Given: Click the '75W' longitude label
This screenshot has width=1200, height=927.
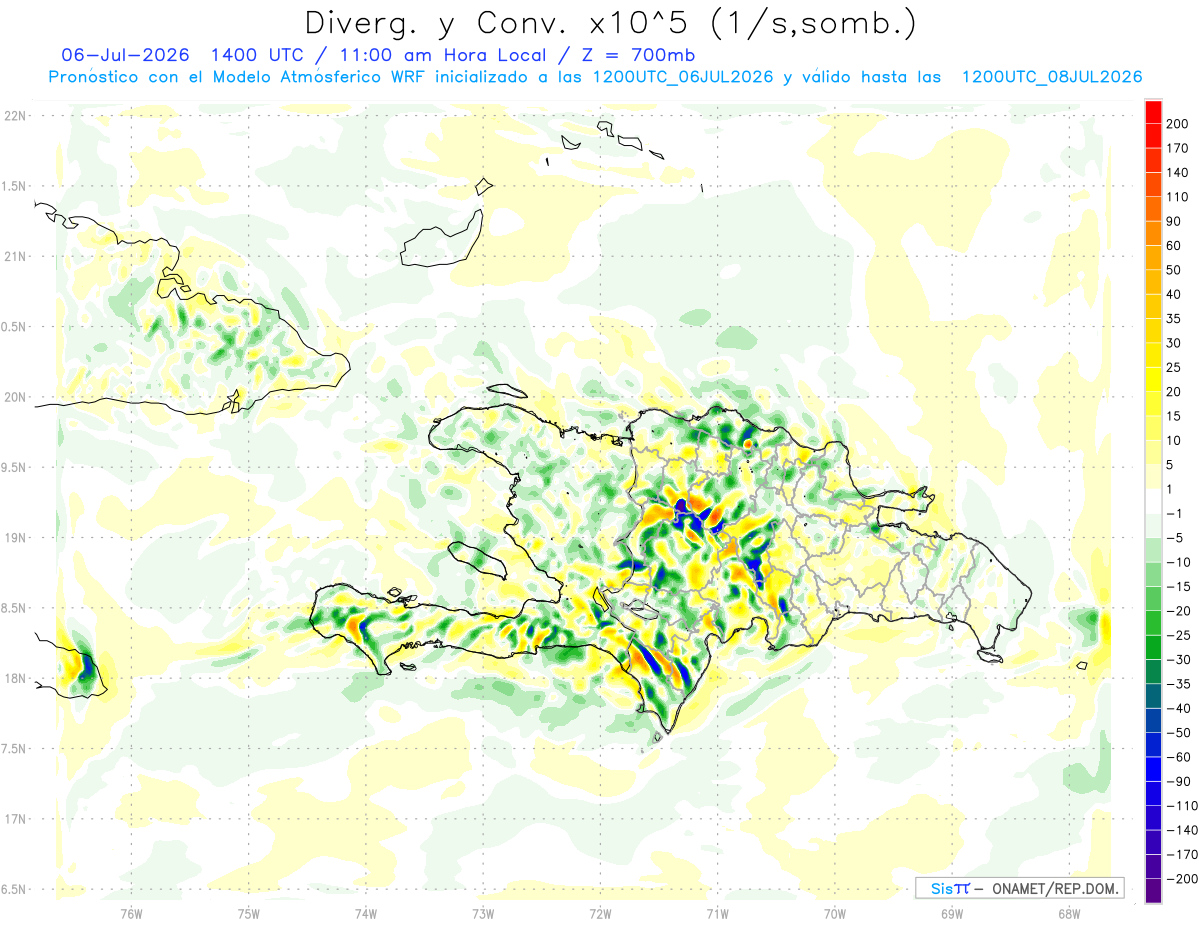Looking at the screenshot, I should tap(248, 912).
